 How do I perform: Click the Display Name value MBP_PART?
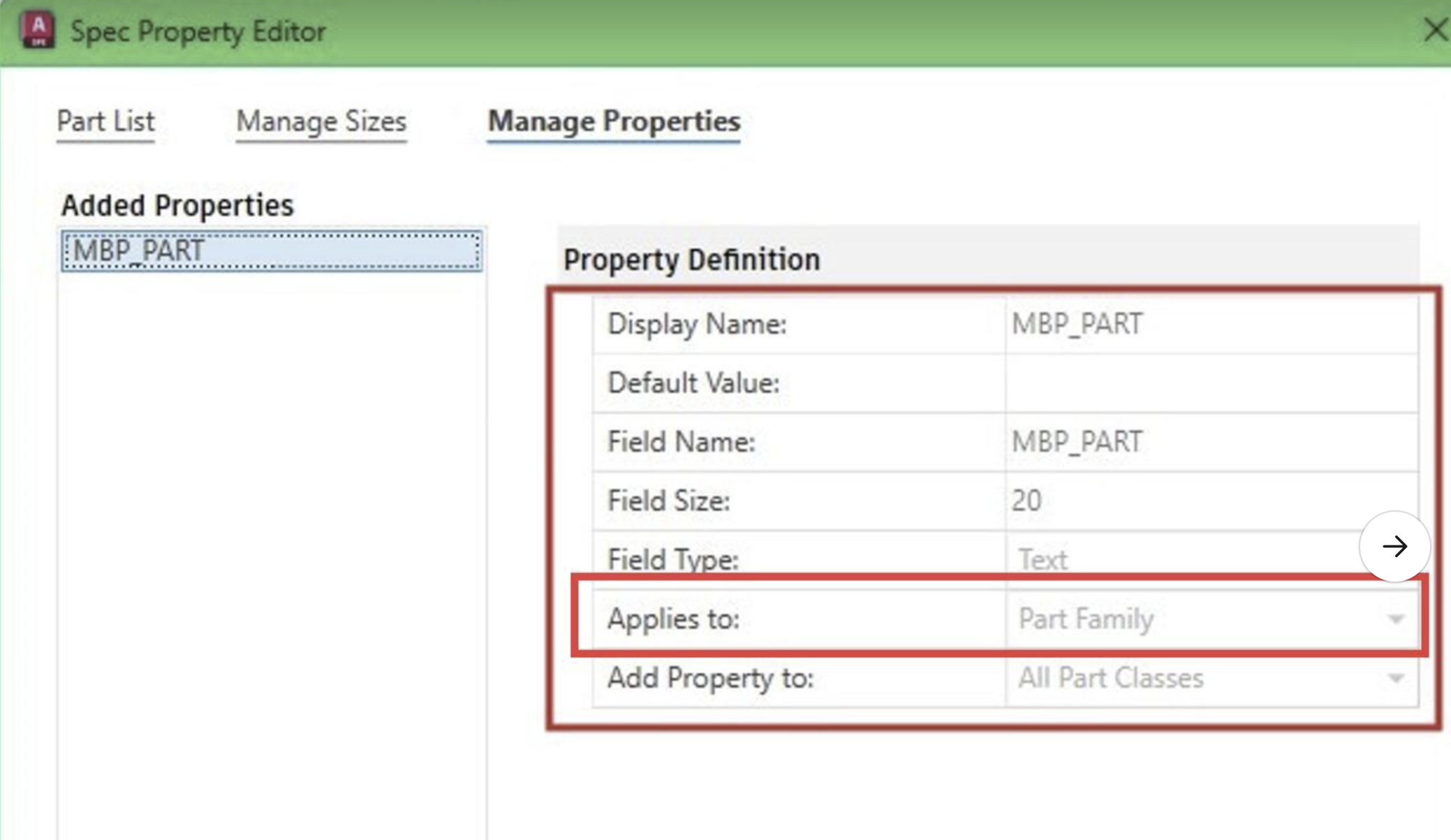[x=1077, y=323]
